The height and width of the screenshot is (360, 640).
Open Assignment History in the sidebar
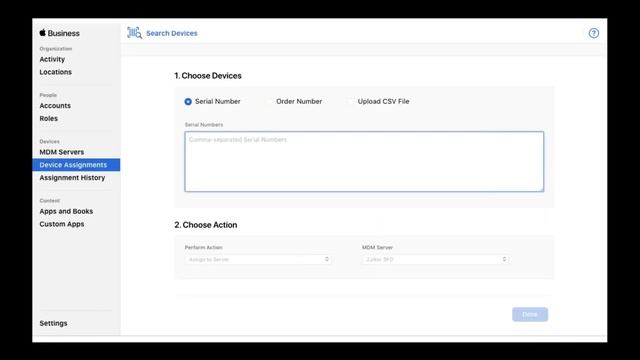[x=72, y=178]
